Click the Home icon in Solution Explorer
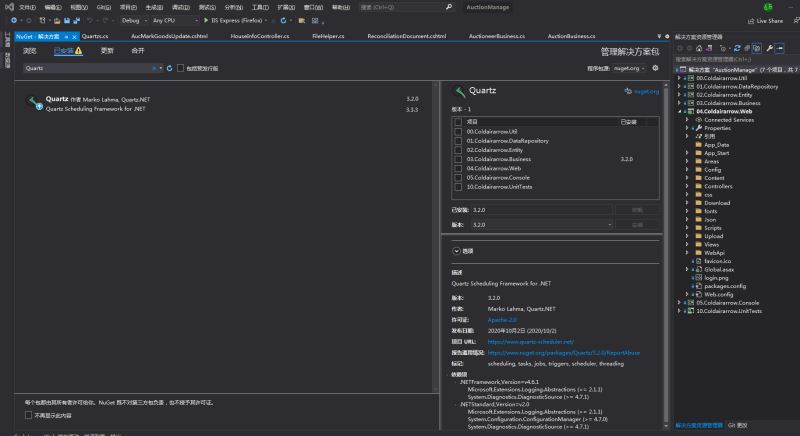Image resolution: width=800 pixels, height=436 pixels. [699, 48]
